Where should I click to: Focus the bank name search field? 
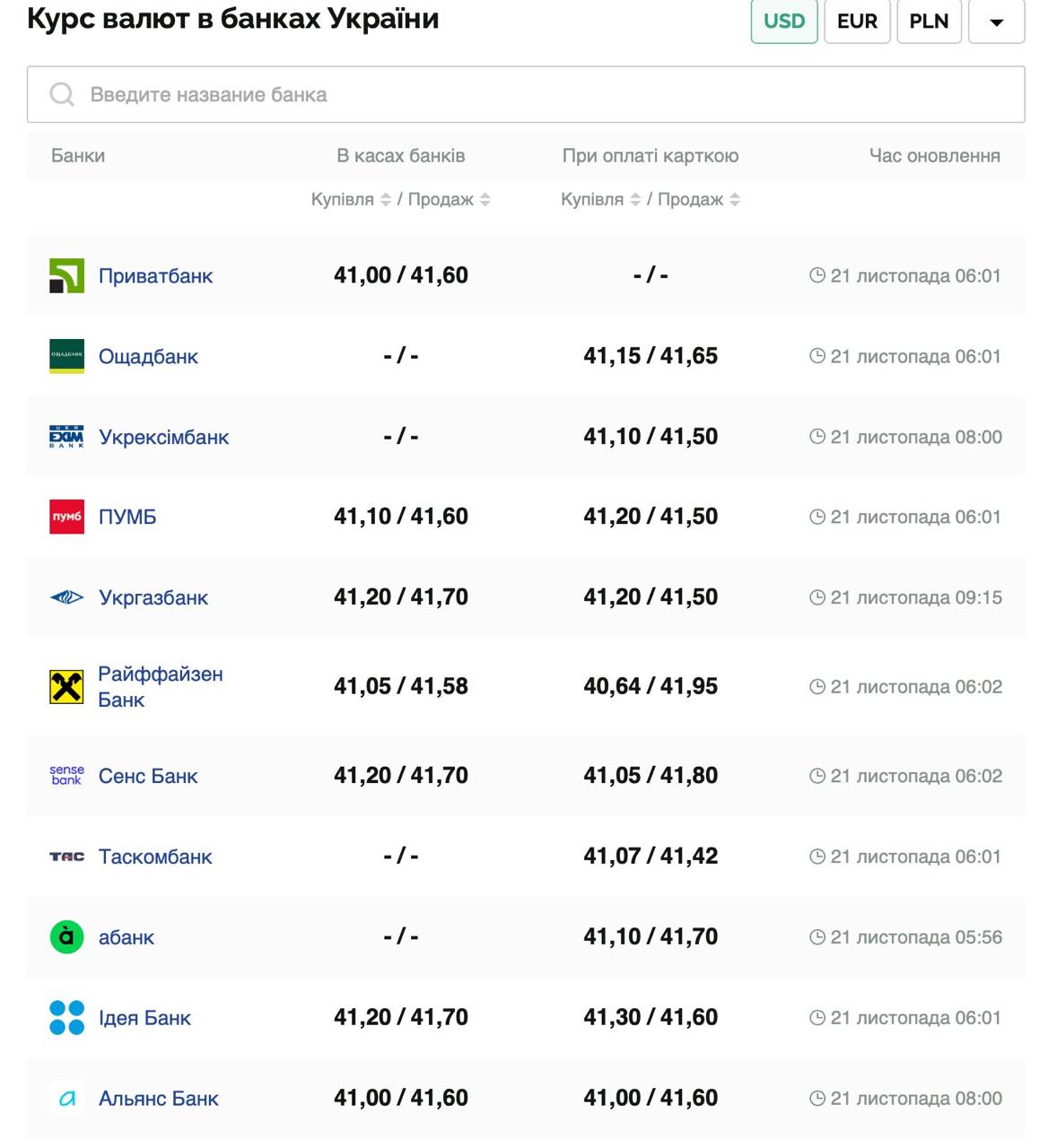(538, 94)
